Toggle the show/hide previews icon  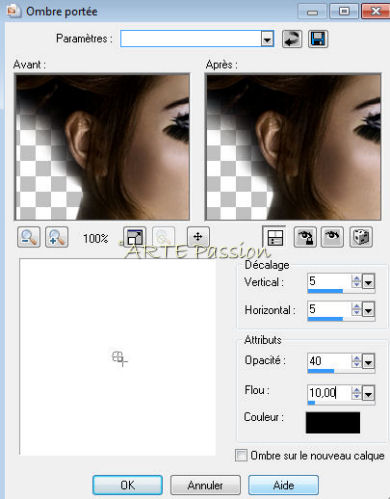[275, 237]
